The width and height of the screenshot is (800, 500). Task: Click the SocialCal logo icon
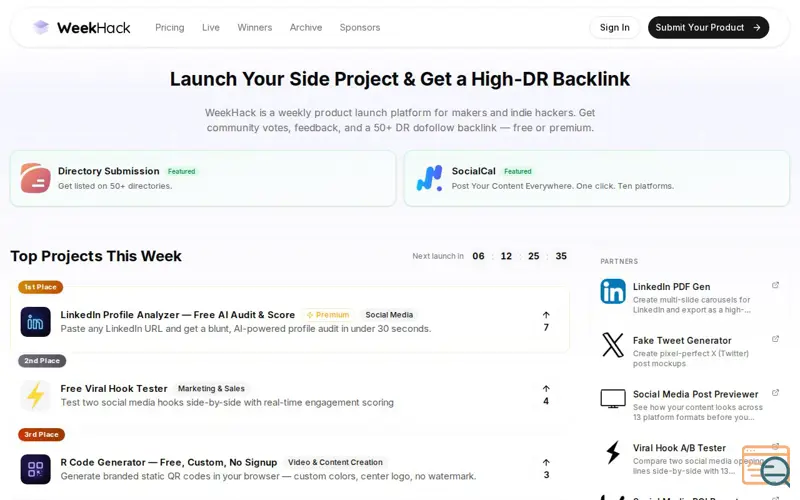pyautogui.click(x=429, y=178)
